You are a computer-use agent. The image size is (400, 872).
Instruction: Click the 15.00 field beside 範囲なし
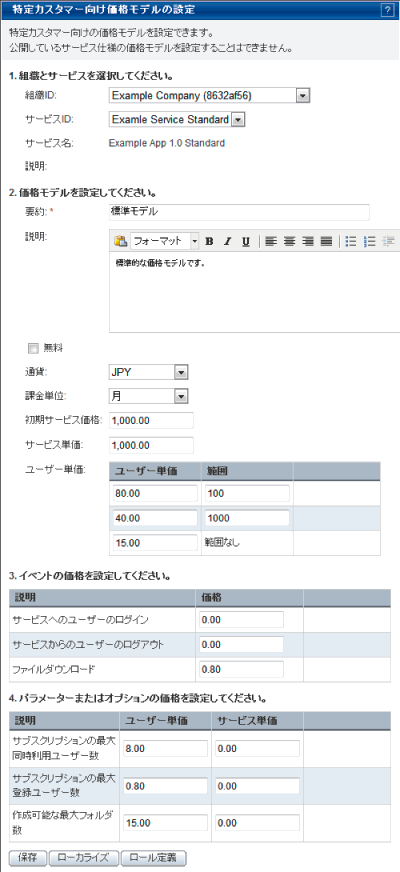(x=155, y=543)
